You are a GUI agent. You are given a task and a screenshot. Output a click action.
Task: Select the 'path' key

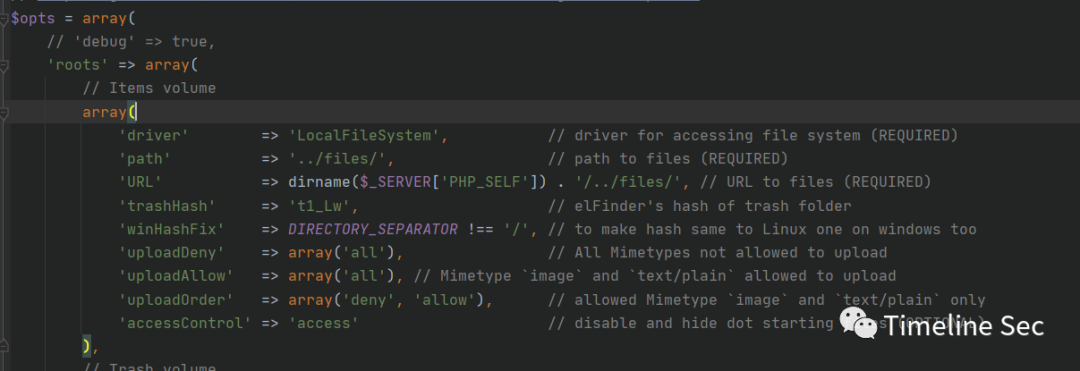pyautogui.click(x=145, y=159)
